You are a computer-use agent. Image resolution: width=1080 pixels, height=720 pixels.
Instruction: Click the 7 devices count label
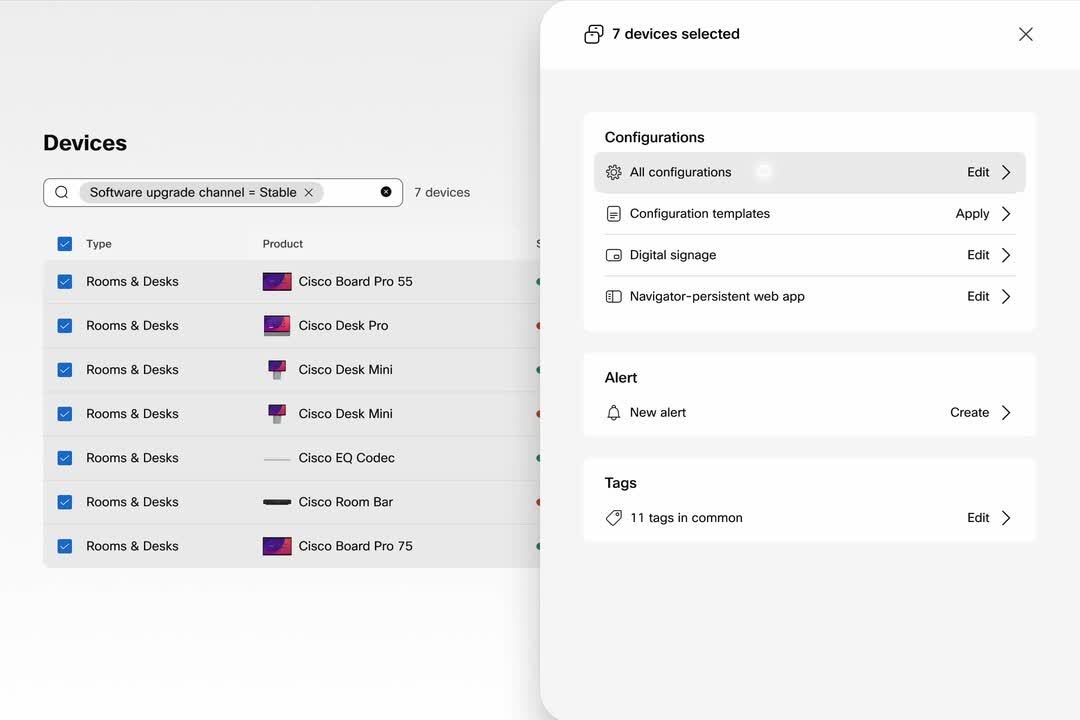coord(442,192)
